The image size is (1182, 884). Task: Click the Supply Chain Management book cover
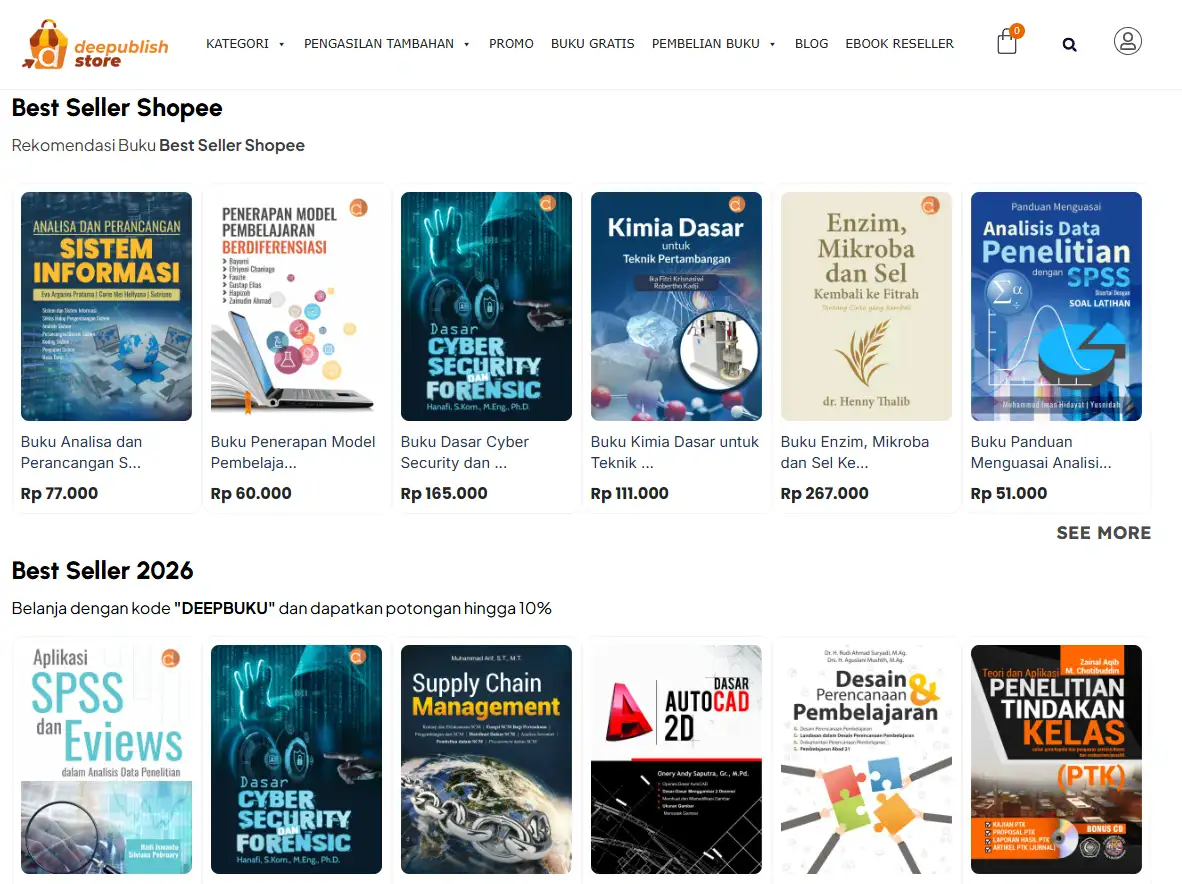pos(486,759)
